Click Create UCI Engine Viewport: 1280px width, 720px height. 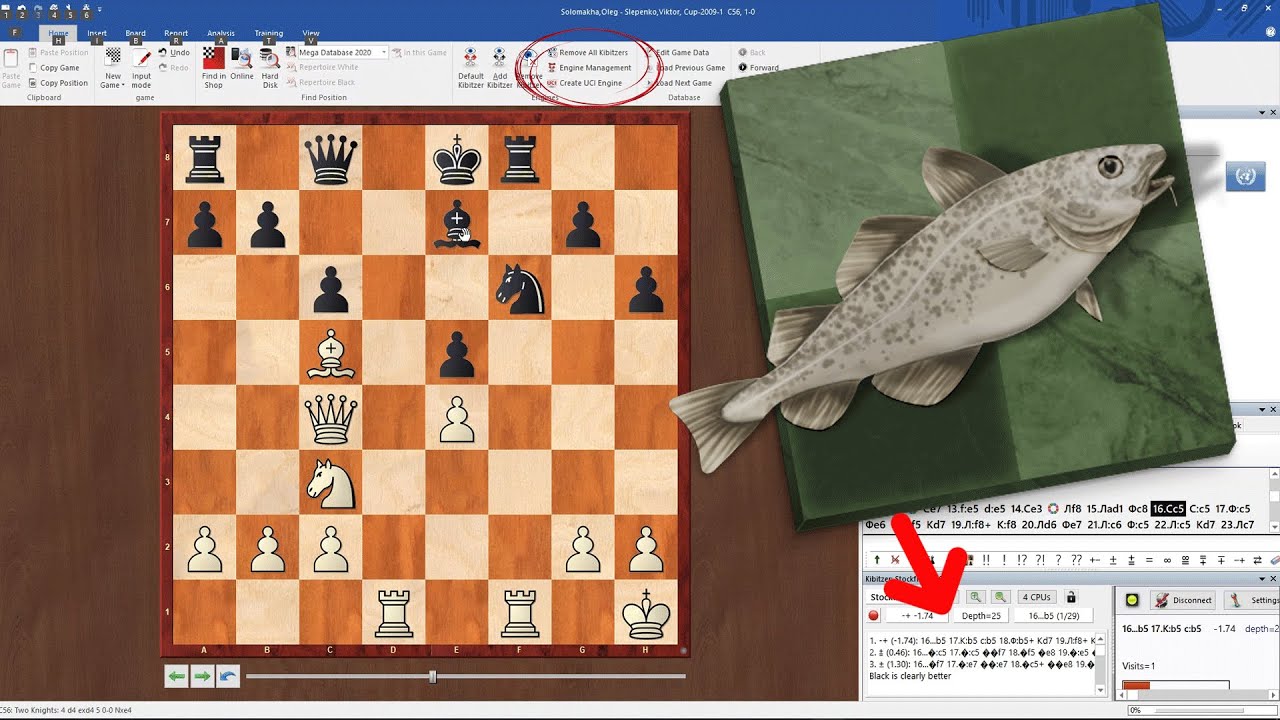[x=584, y=83]
